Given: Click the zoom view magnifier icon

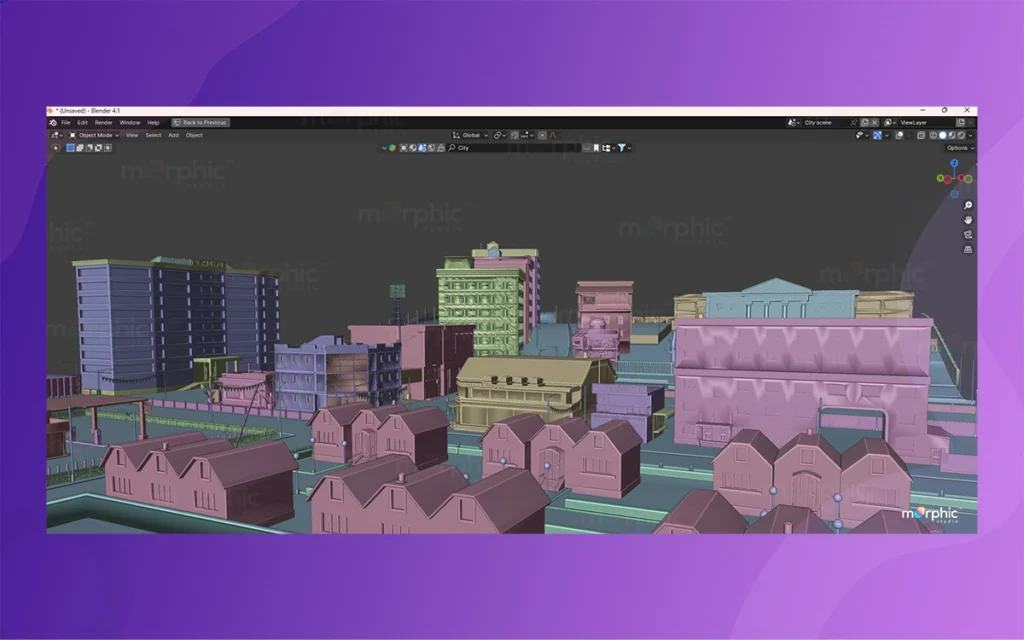Looking at the screenshot, I should [x=968, y=205].
